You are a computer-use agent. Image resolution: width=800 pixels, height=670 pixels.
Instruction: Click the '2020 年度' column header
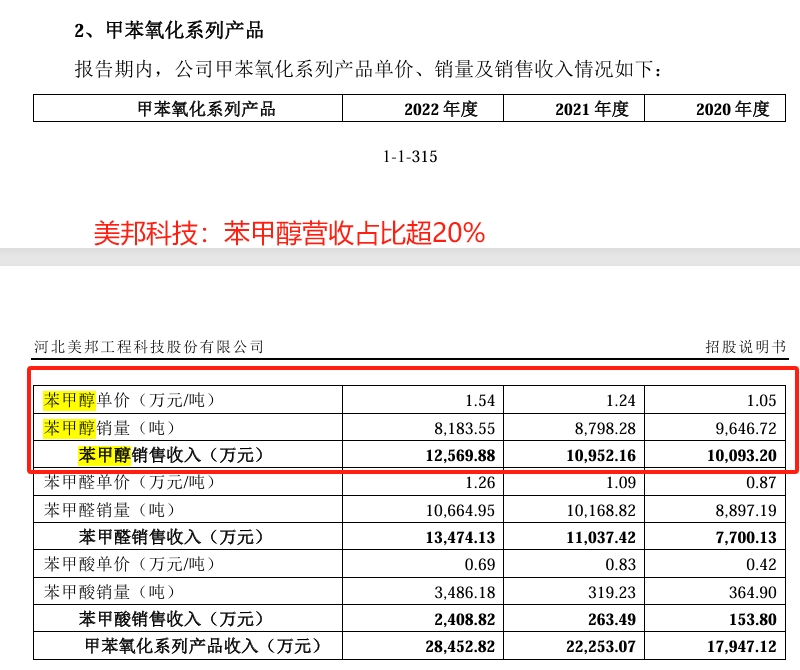coord(733,109)
